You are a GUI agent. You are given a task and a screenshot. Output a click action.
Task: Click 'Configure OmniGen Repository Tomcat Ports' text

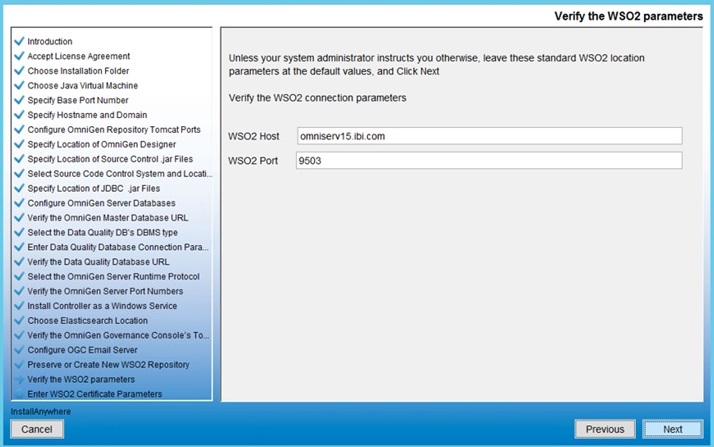click(x=114, y=129)
